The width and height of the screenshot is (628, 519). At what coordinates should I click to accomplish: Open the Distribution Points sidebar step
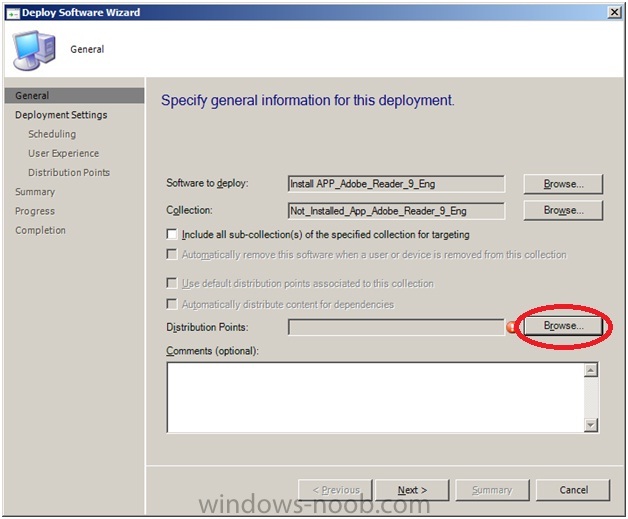tap(69, 173)
